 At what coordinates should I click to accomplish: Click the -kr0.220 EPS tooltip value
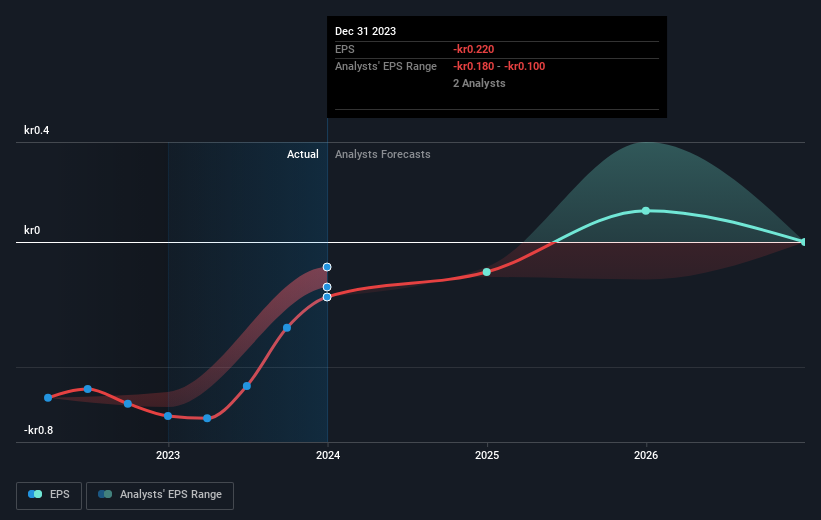[473, 49]
